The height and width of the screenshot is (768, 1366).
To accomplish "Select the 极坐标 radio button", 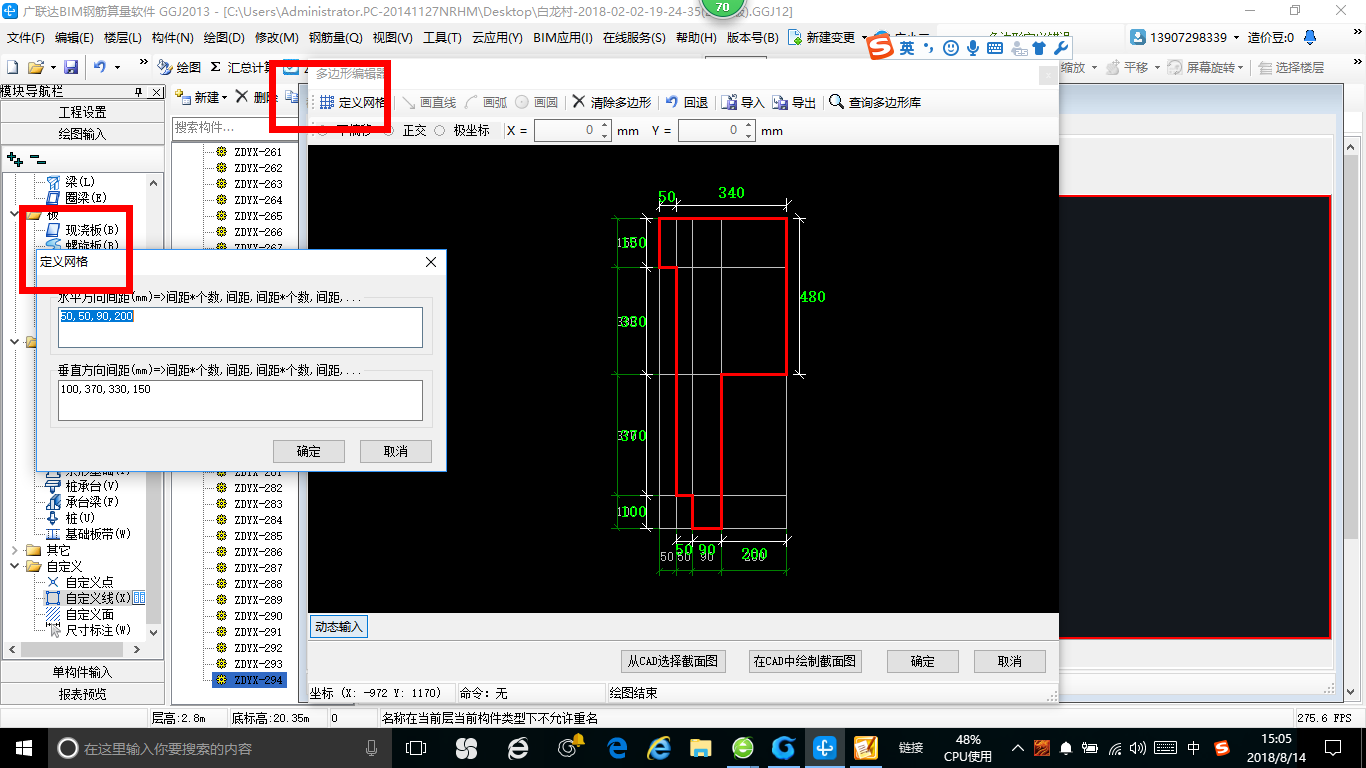I will [x=440, y=130].
